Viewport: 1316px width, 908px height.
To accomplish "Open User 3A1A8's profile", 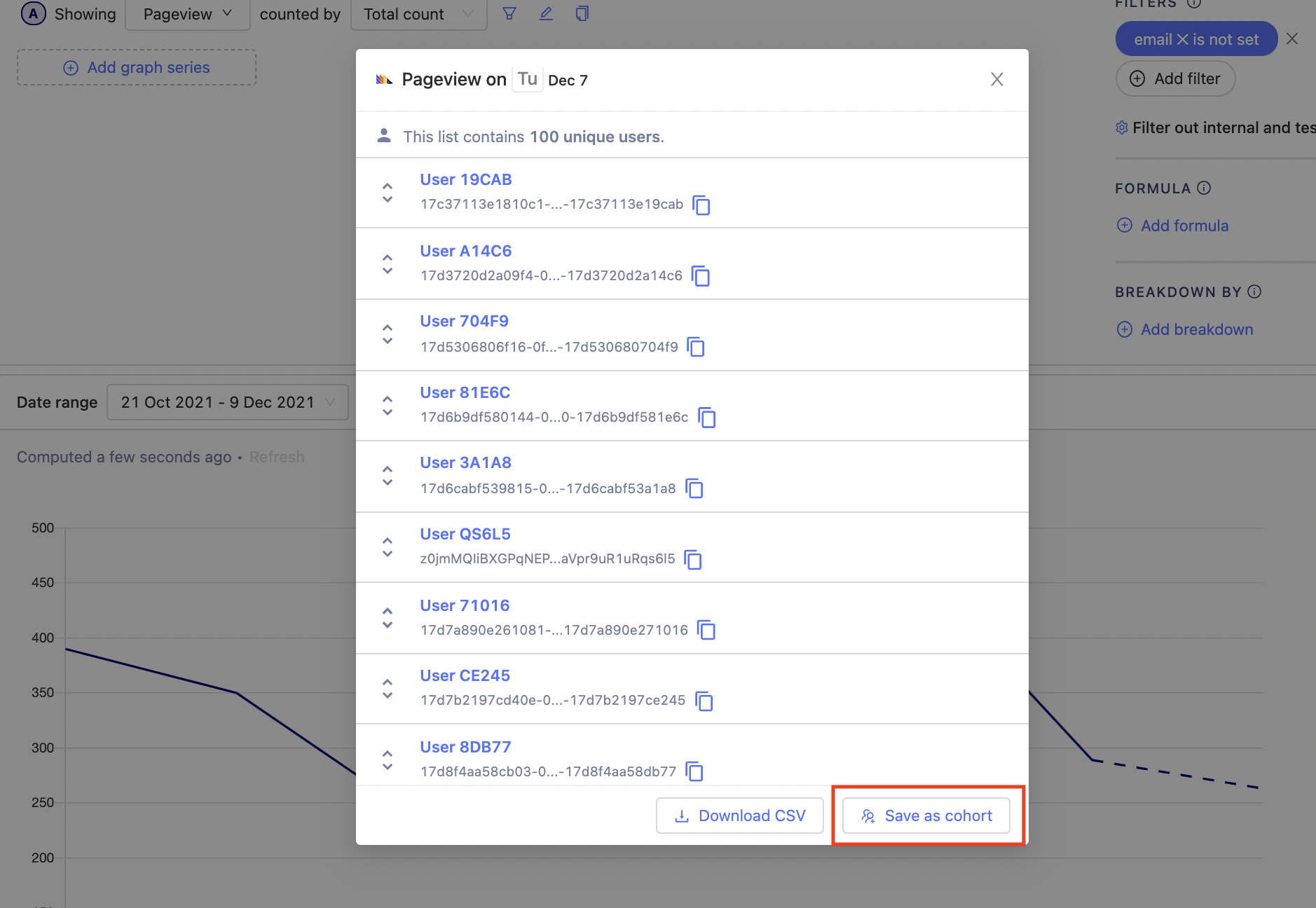I will (x=465, y=462).
